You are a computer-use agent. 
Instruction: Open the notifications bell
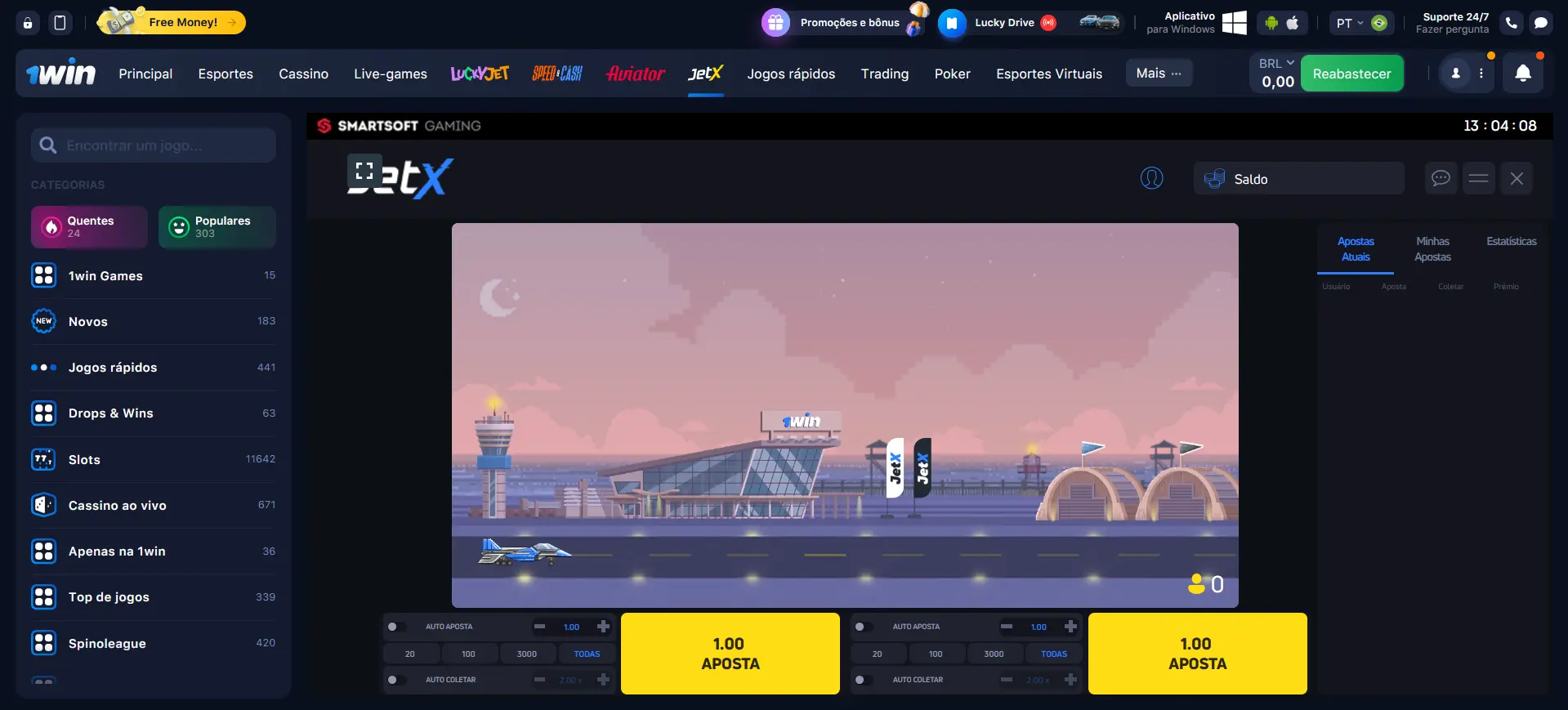coord(1522,74)
